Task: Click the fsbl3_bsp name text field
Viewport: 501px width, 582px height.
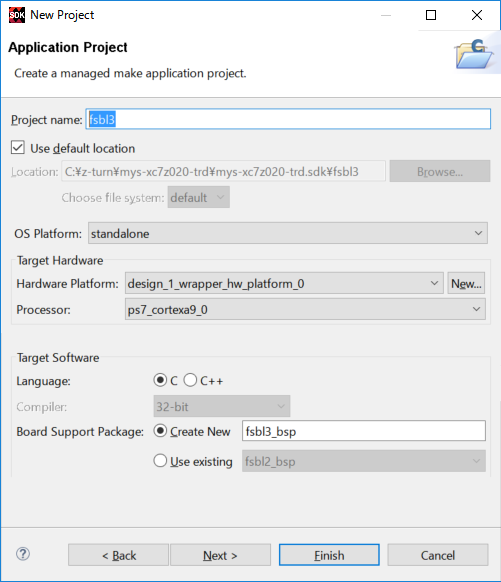Action: [x=364, y=431]
